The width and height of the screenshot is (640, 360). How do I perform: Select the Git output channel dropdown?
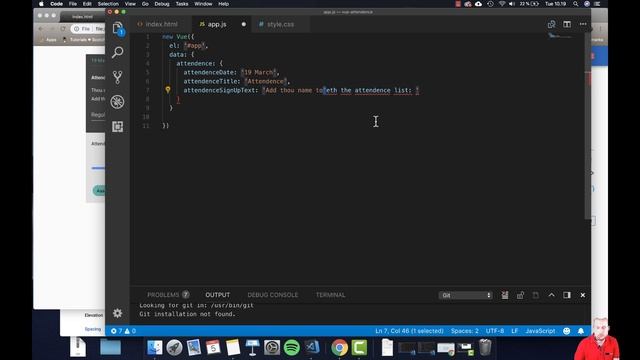click(465, 295)
